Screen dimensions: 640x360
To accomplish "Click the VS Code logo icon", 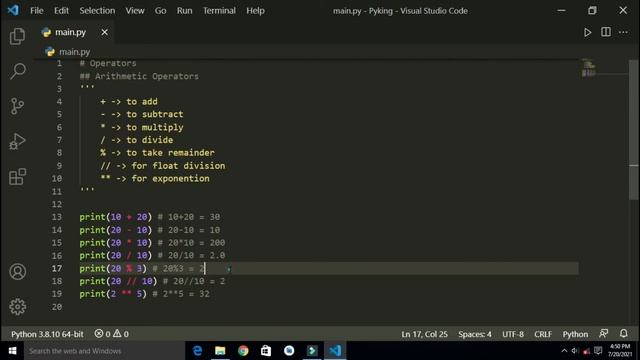I will click(x=13, y=10).
